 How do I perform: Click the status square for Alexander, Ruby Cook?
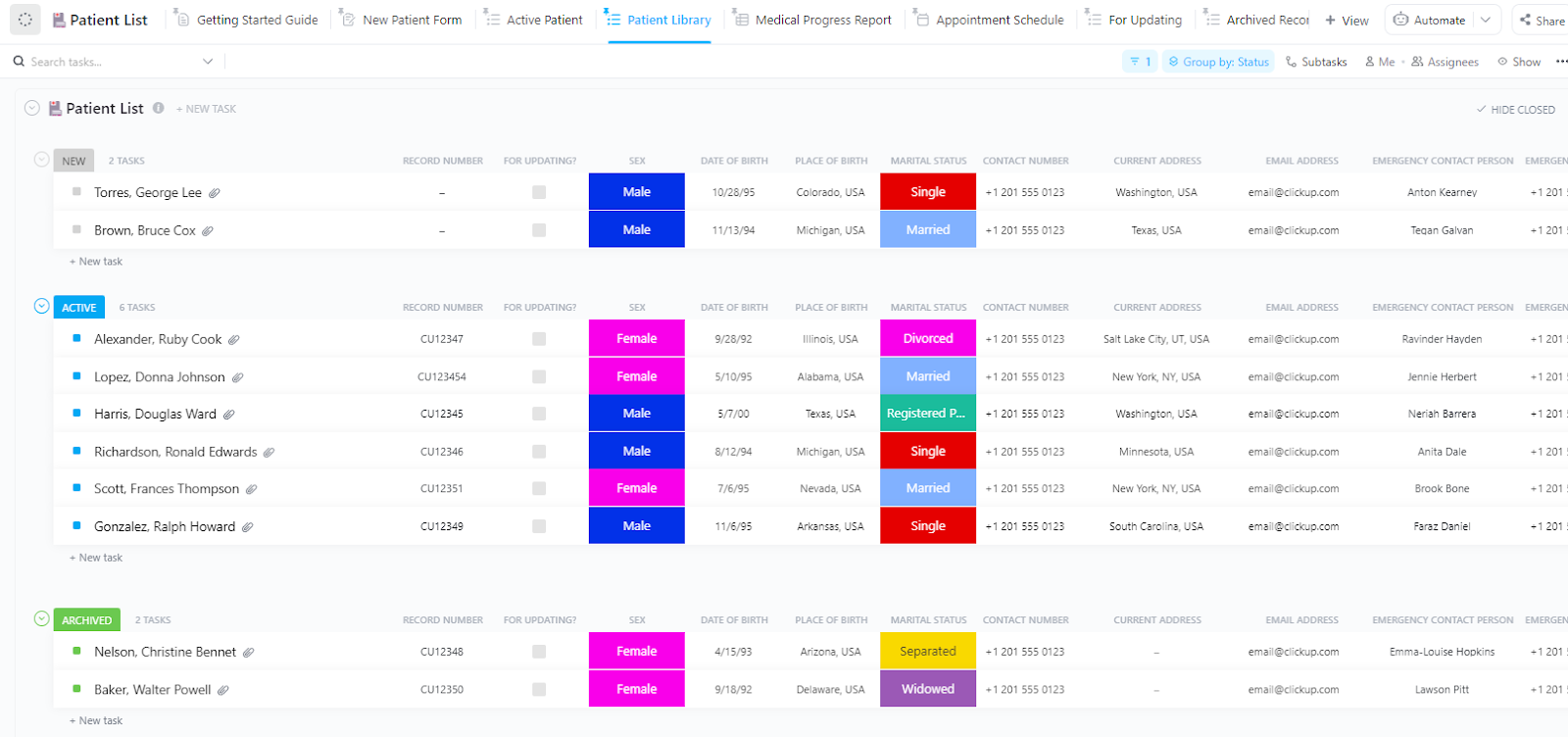click(76, 338)
